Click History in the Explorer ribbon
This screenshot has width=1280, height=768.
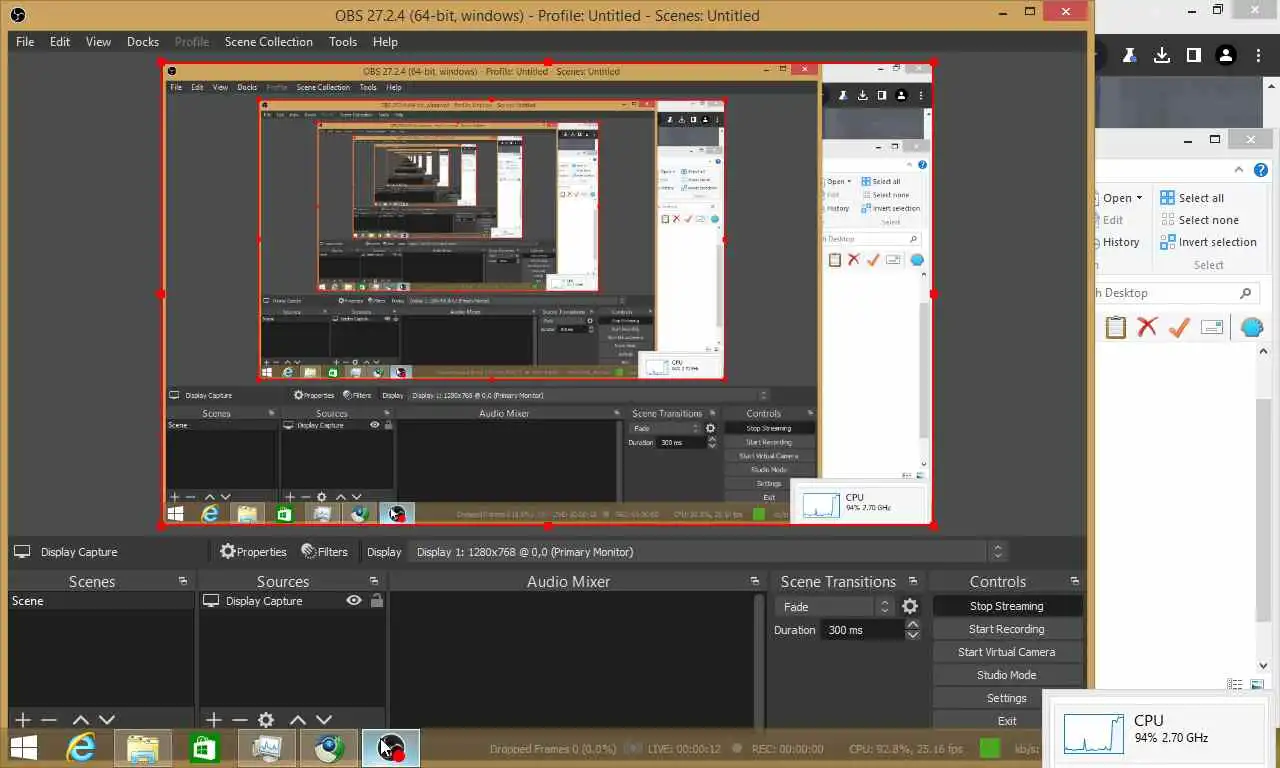click(1120, 242)
